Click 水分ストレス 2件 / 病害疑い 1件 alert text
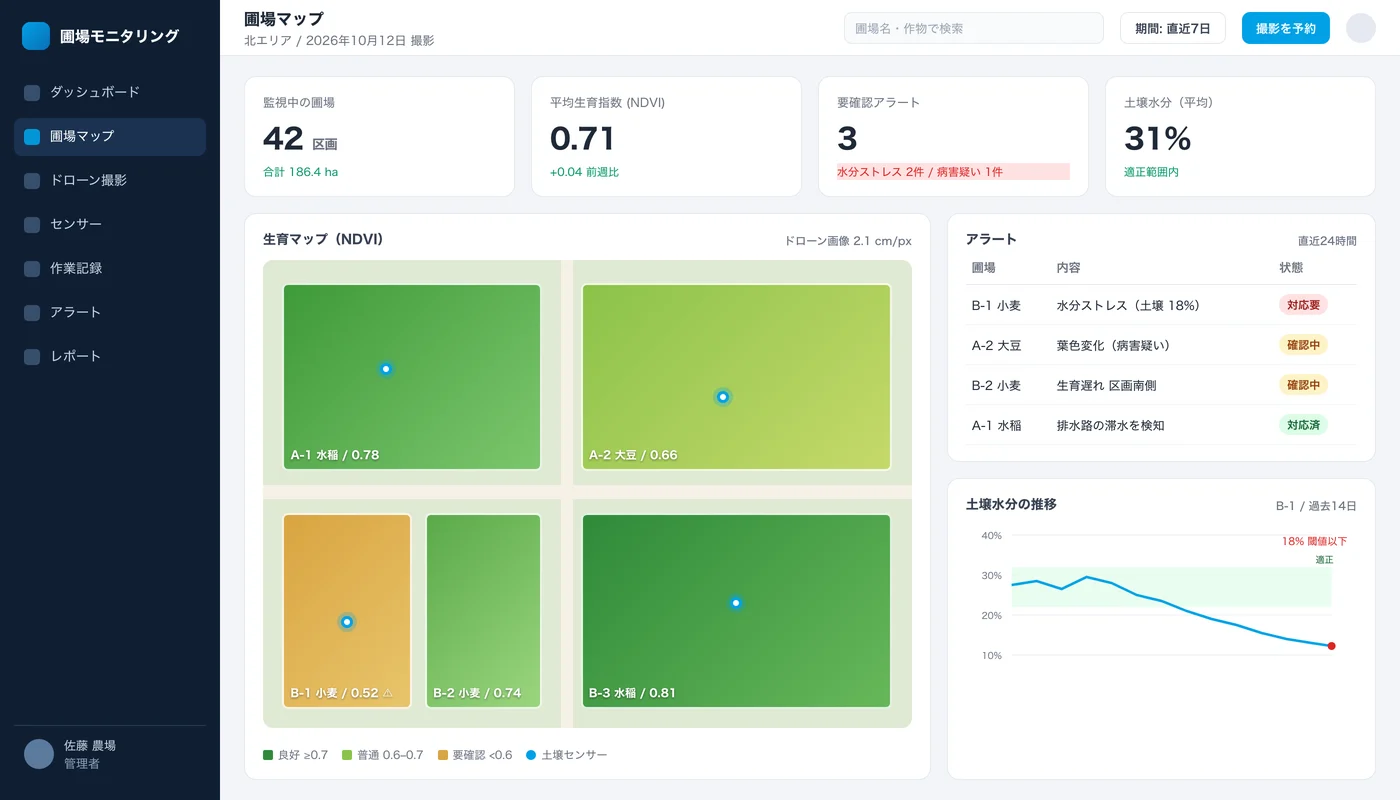 pos(920,172)
